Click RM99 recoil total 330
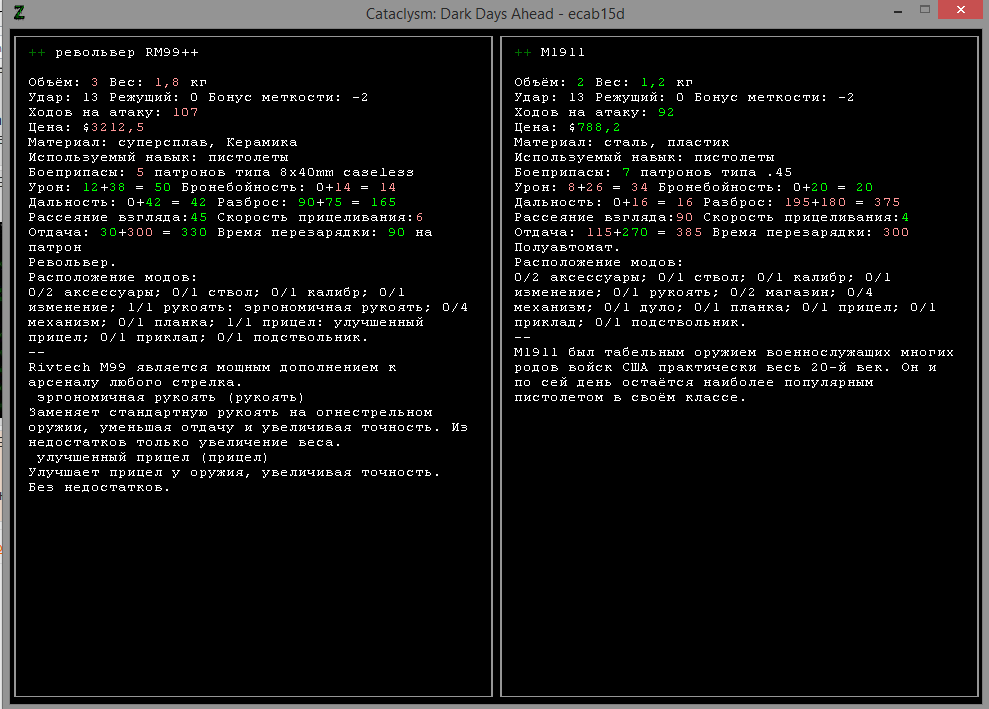Viewport: 989px width, 709px height. pyautogui.click(x=194, y=233)
